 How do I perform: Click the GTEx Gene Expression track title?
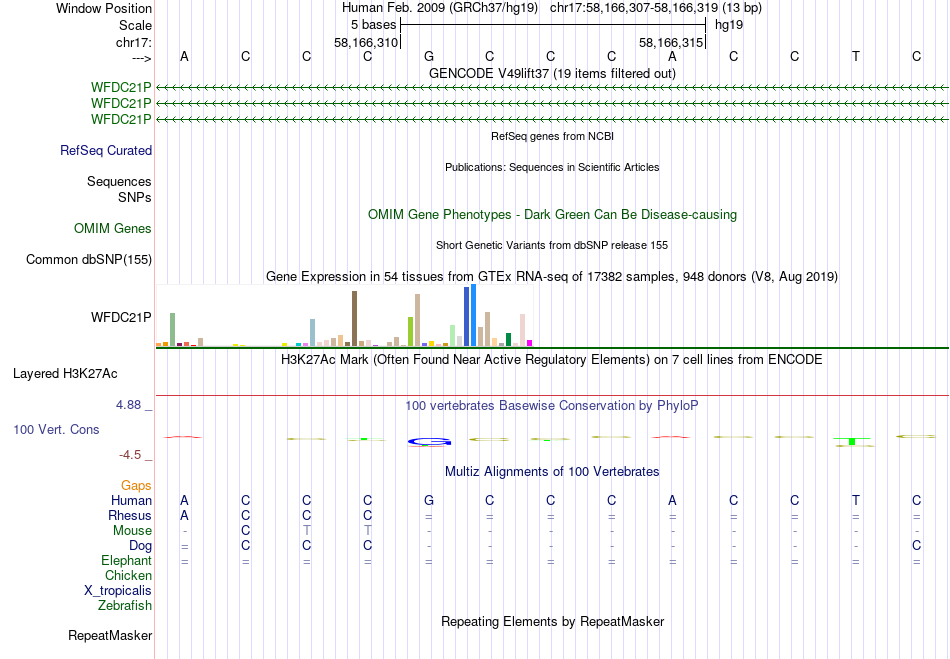[552, 277]
